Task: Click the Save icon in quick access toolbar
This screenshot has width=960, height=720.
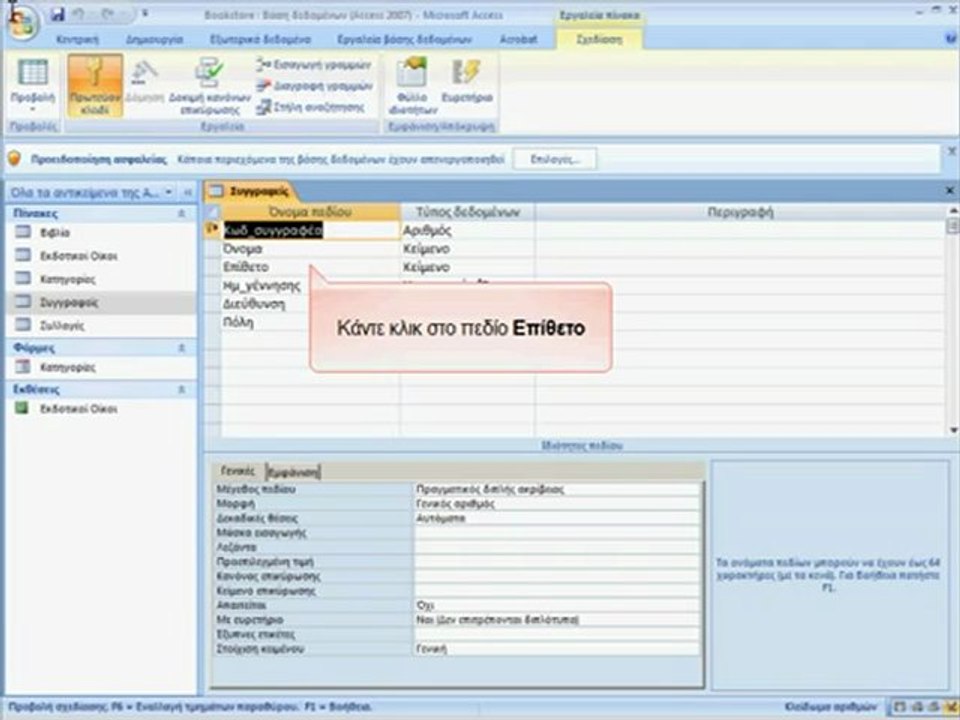Action: 58,13
